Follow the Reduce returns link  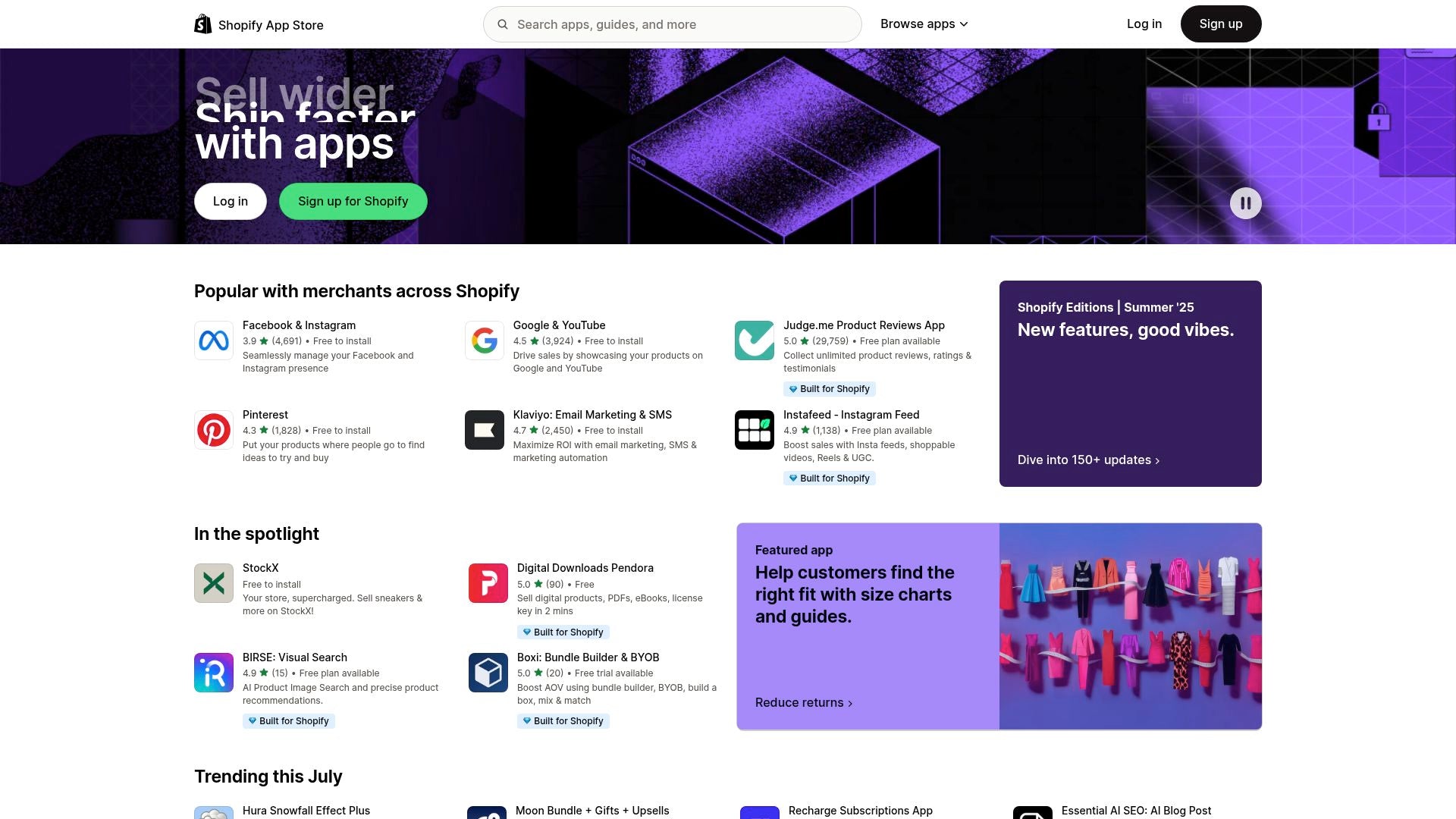pyautogui.click(x=804, y=702)
